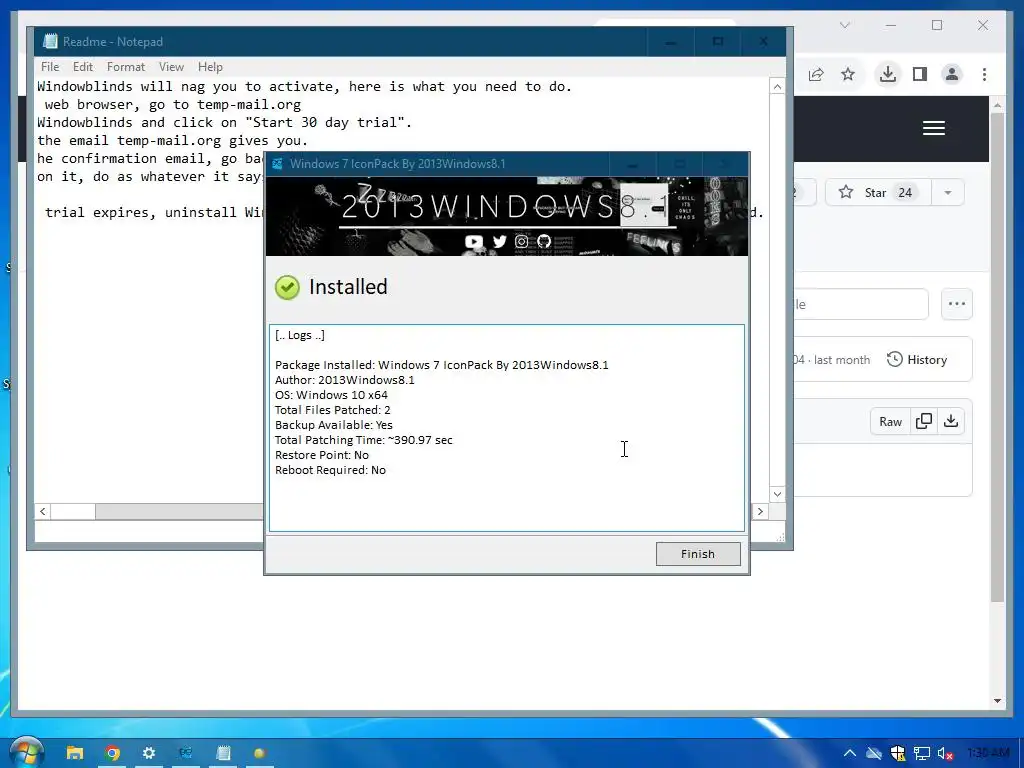Open Chrome's three-dot menu
Image resolution: width=1024 pixels, height=768 pixels.
click(x=984, y=74)
